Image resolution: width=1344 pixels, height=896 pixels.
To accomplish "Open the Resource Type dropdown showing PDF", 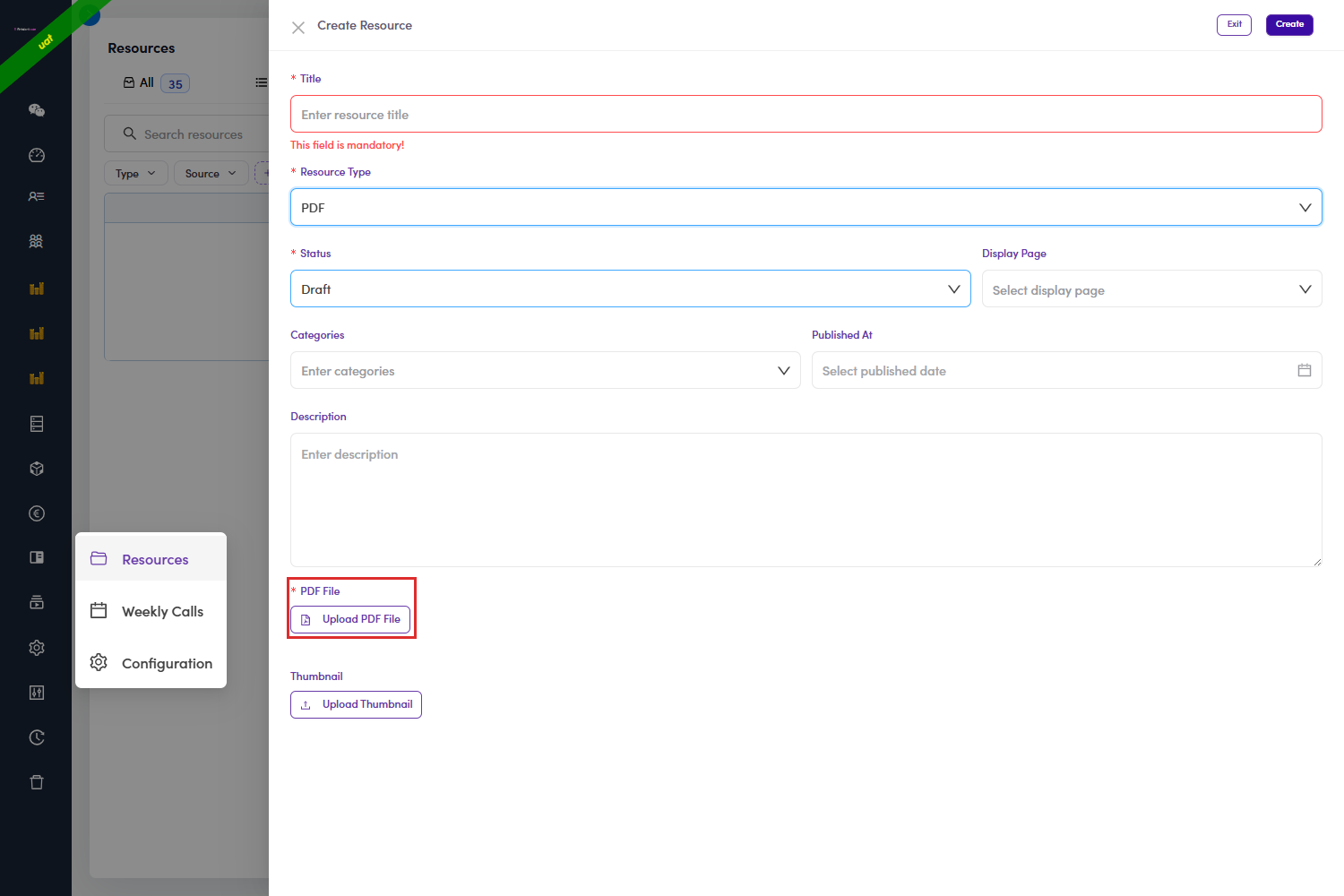I will (806, 207).
